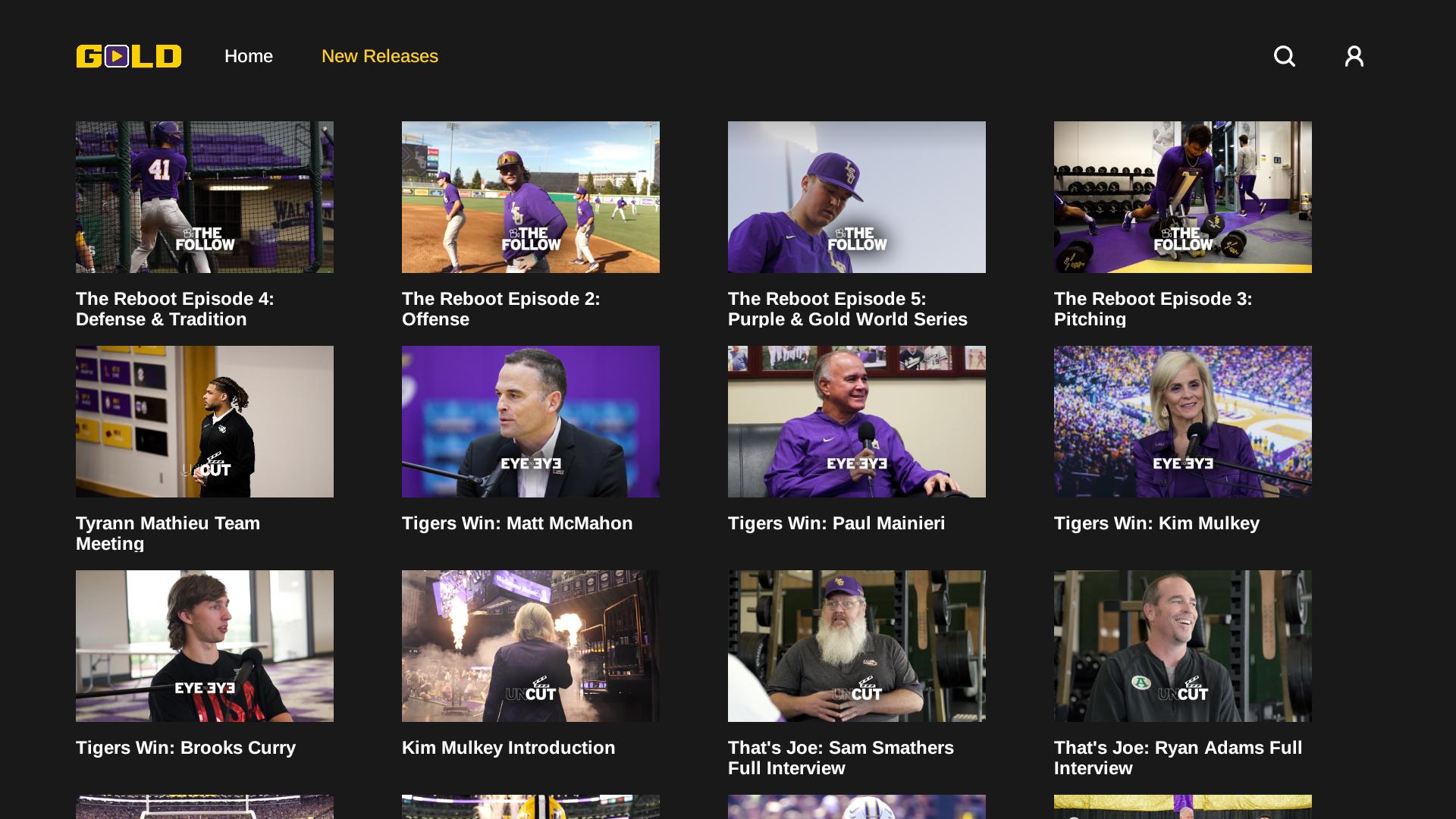Click title 'Tigers Win: Matt McMahon'
1456x819 pixels.
[x=517, y=523]
